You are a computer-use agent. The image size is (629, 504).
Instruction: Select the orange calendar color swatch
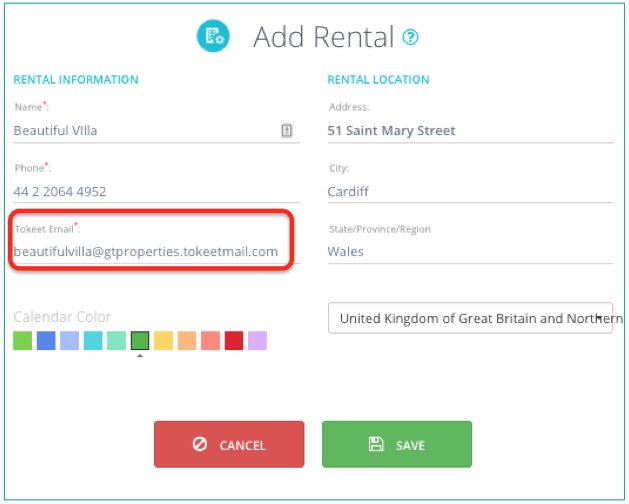pos(187,341)
